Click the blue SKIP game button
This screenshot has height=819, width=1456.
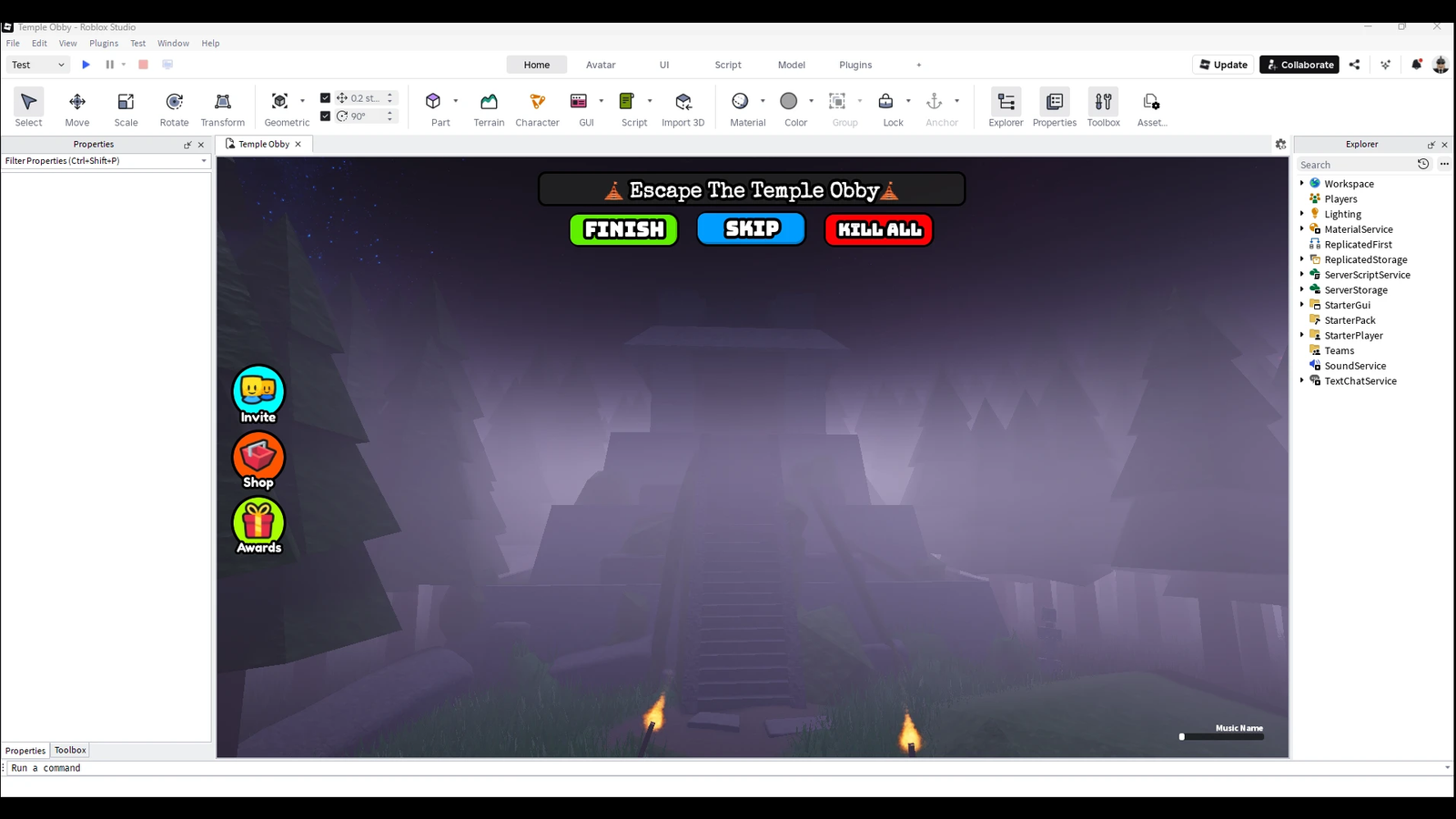tap(752, 228)
